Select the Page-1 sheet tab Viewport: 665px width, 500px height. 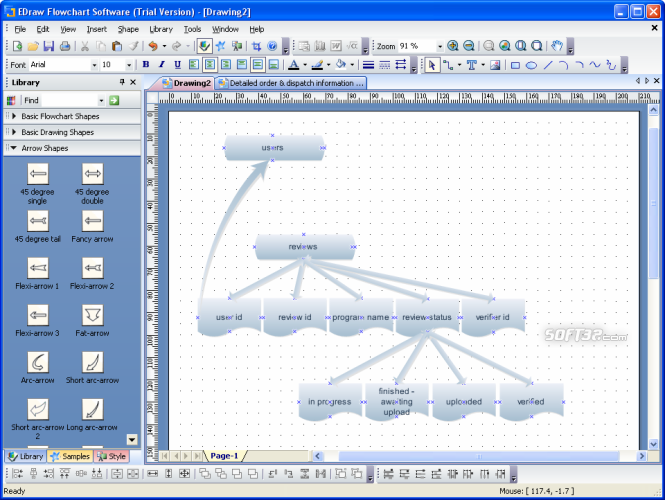(x=224, y=456)
